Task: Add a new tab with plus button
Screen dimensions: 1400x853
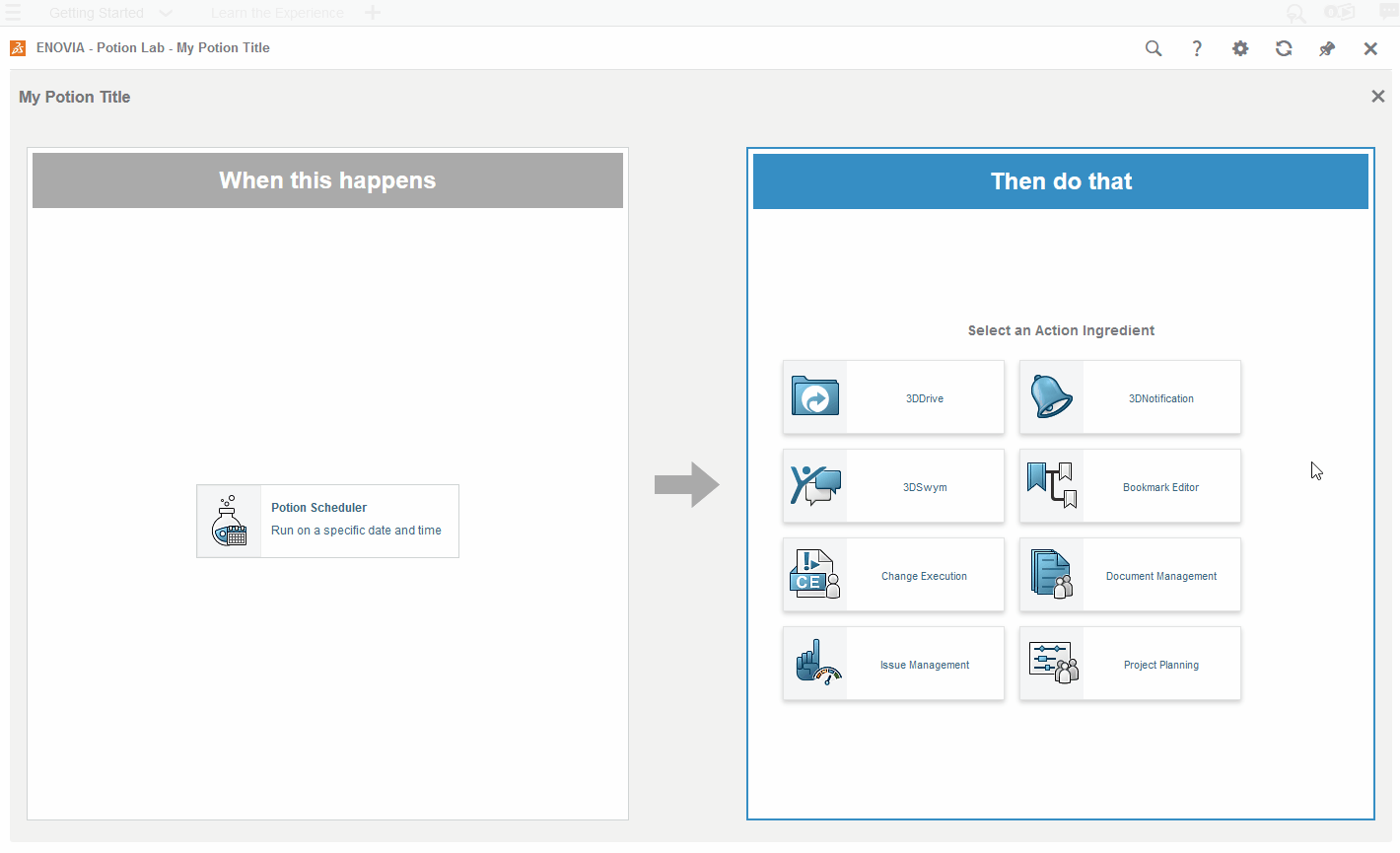Action: 373,13
